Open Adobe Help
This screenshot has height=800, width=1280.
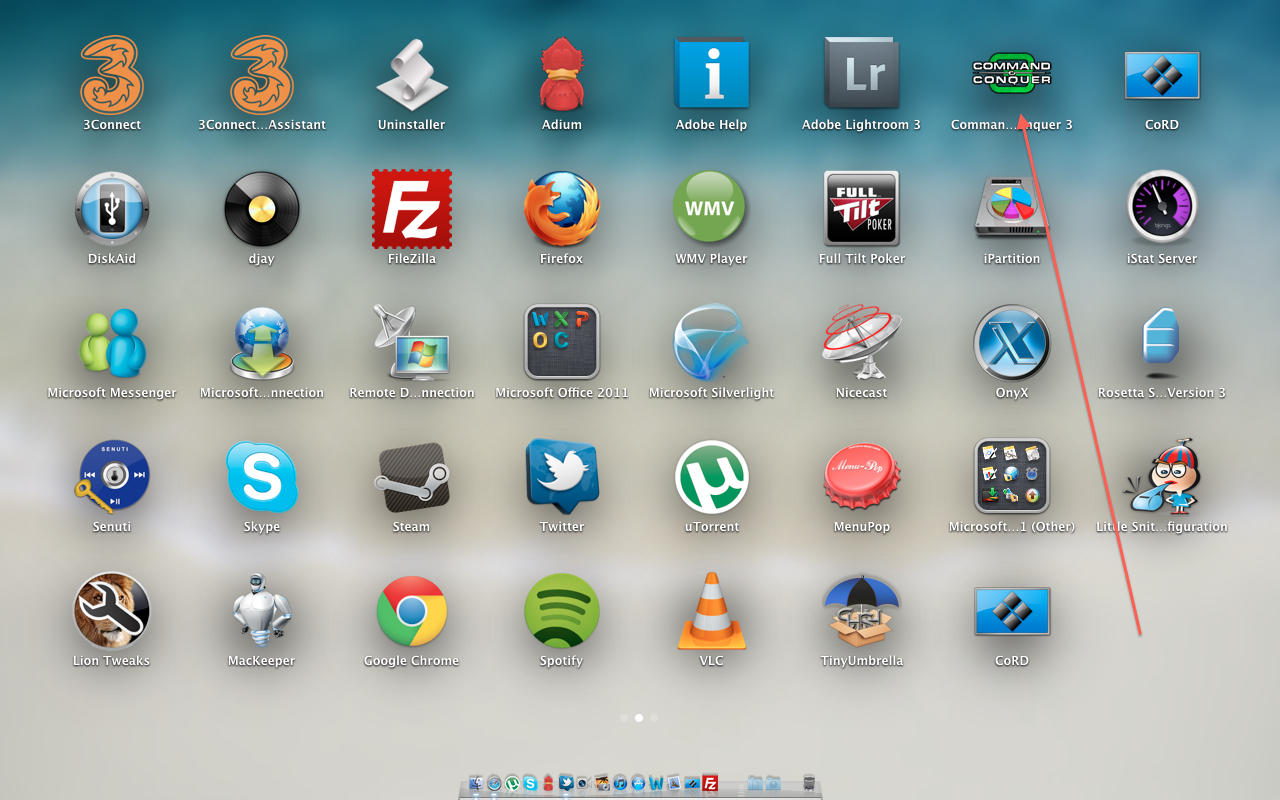click(711, 73)
